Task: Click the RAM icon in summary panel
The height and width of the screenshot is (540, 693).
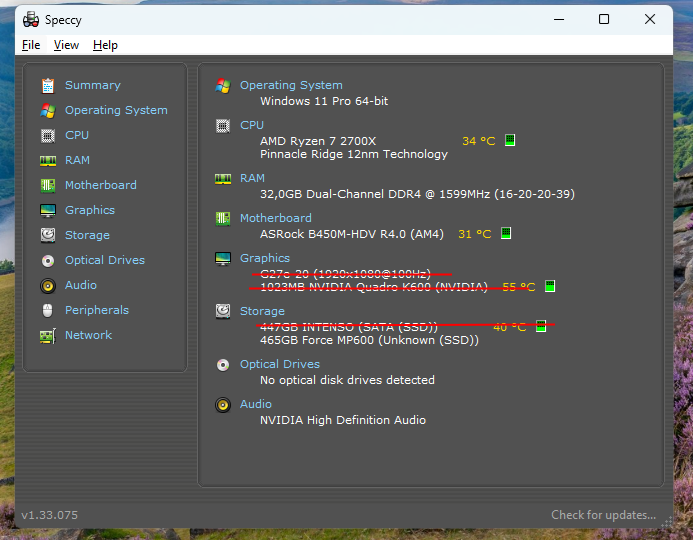Action: pos(223,179)
